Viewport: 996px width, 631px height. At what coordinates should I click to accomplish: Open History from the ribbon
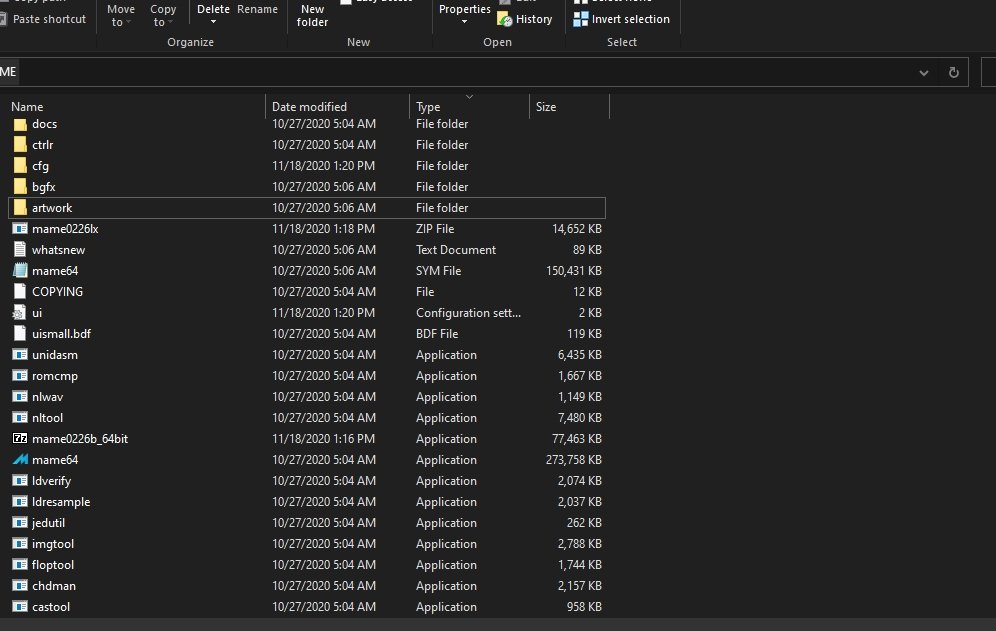click(525, 19)
